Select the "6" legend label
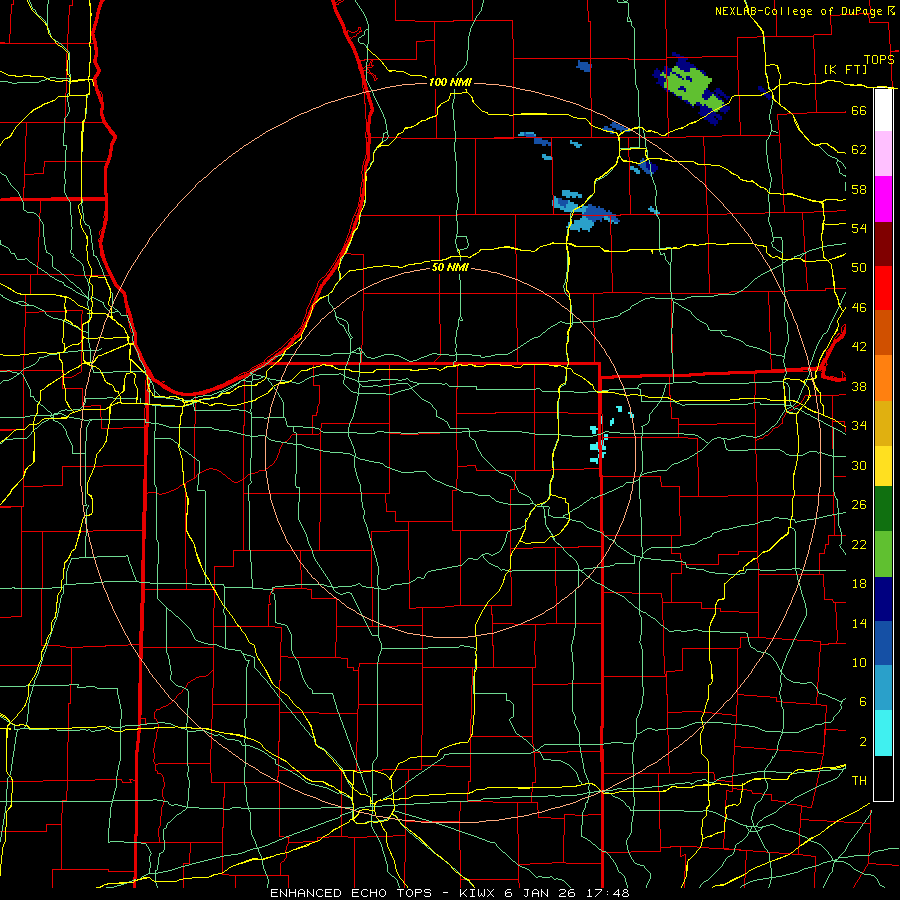 862,702
